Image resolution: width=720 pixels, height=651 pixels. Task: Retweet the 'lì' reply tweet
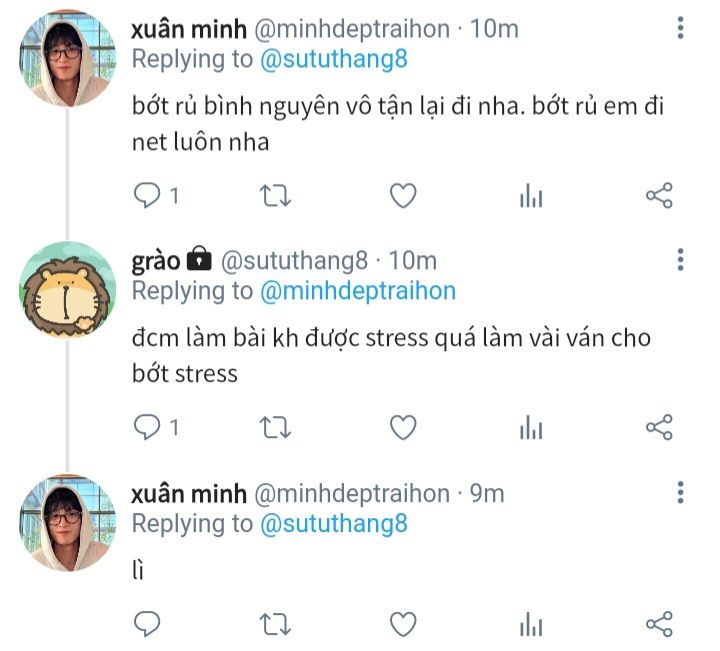tap(275, 624)
